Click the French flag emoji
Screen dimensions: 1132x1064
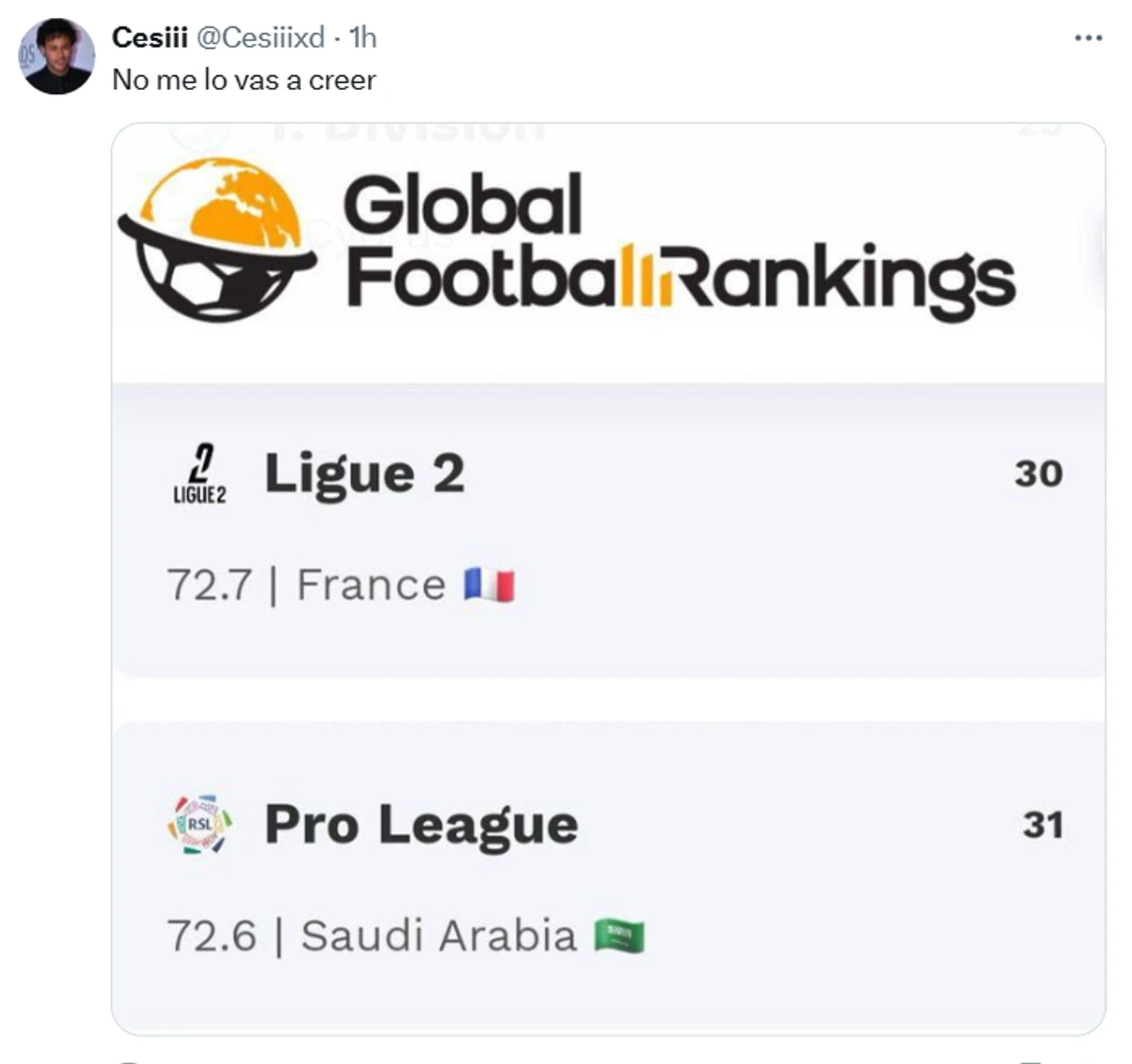pos(489,585)
